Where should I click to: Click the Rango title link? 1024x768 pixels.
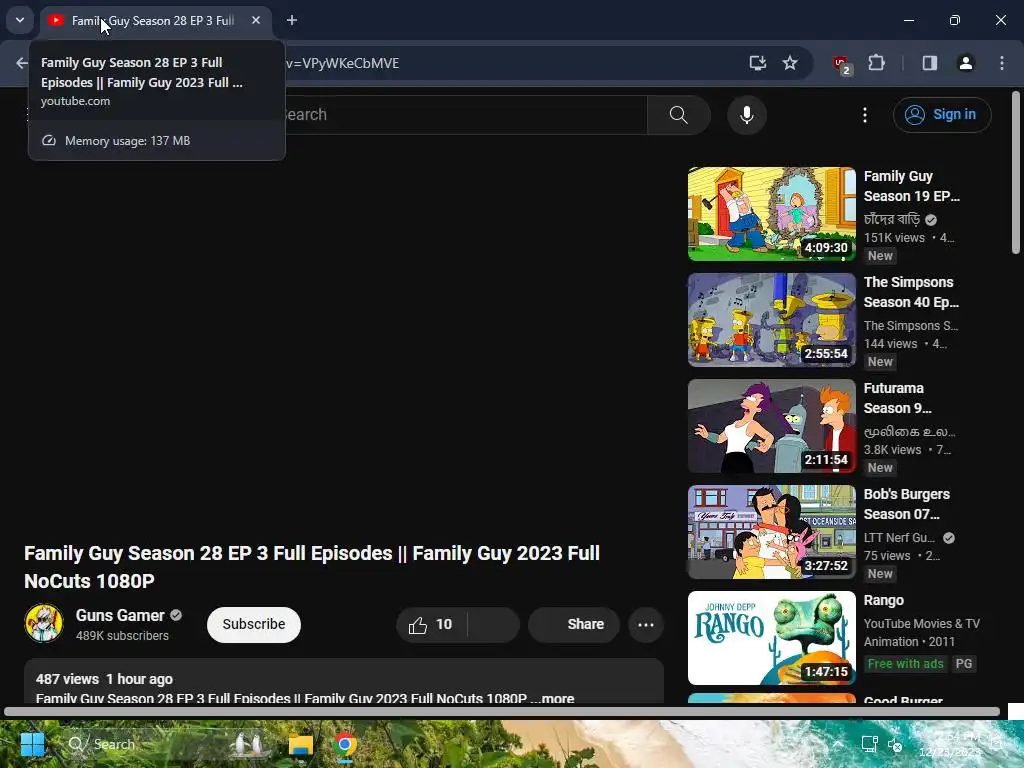(884, 600)
